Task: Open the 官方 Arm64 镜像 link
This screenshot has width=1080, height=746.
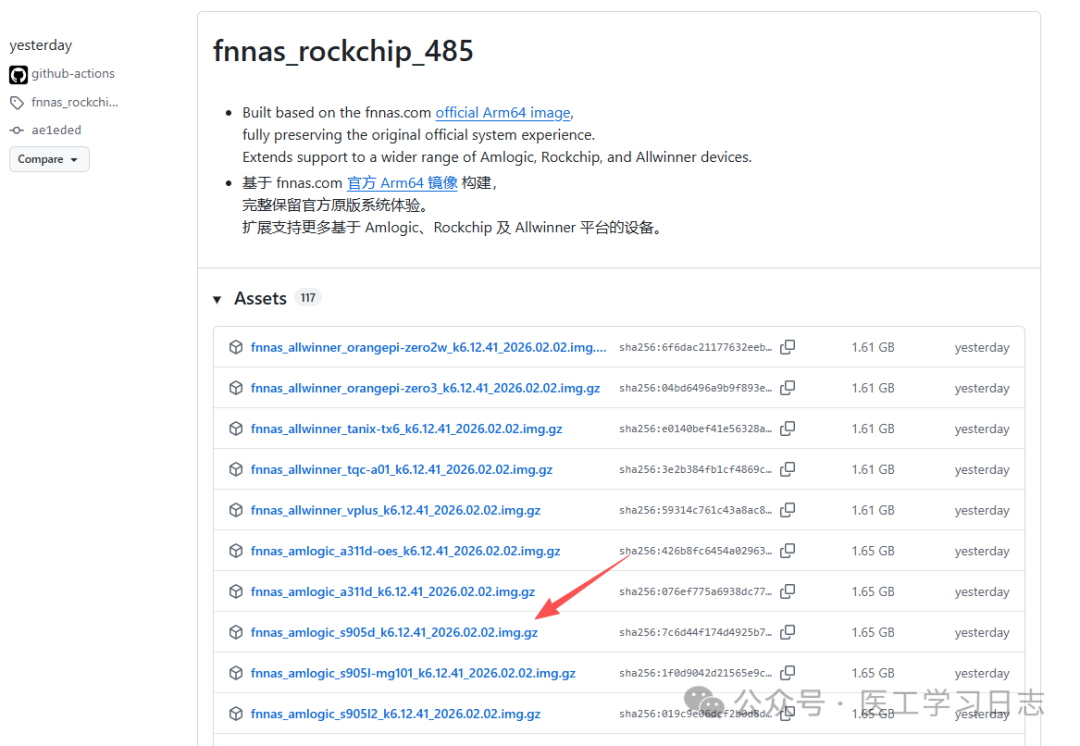Action: point(402,183)
